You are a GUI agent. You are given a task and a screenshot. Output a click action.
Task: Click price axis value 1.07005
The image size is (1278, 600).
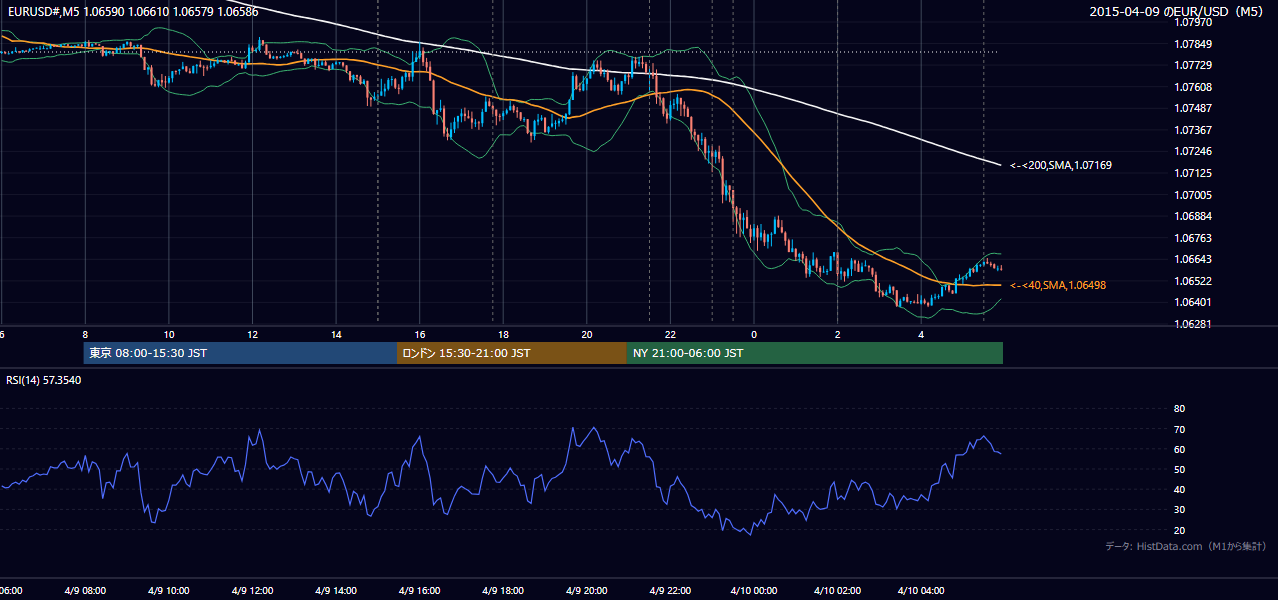[1195, 195]
